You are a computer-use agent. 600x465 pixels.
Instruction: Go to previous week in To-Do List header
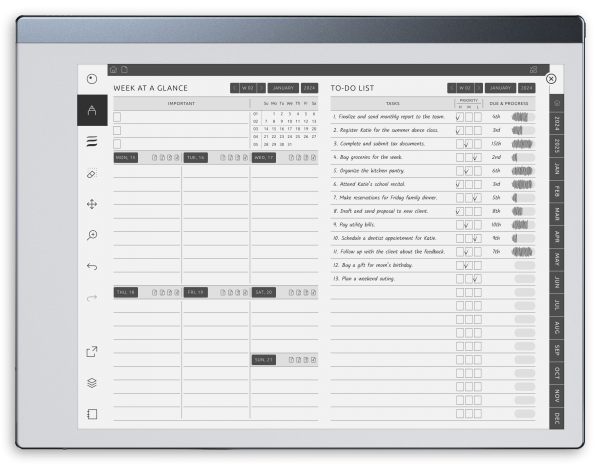point(452,88)
